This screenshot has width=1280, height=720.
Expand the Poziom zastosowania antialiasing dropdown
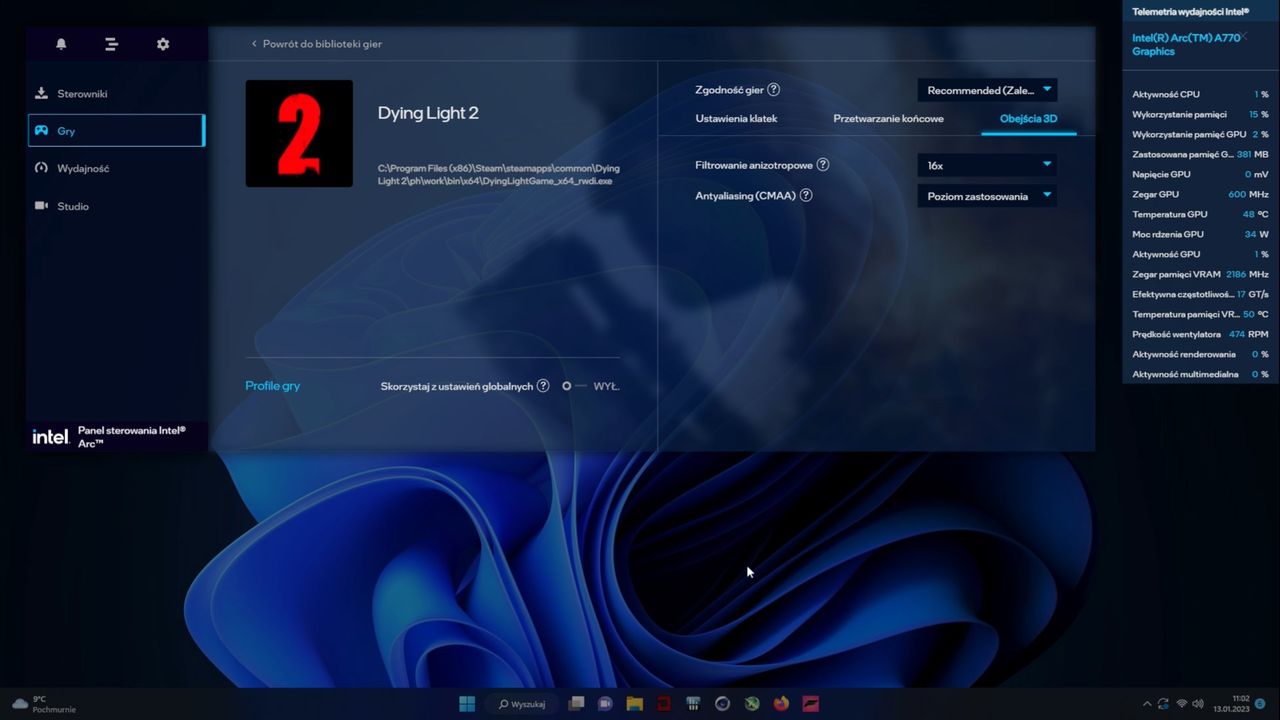pyautogui.click(x=987, y=196)
